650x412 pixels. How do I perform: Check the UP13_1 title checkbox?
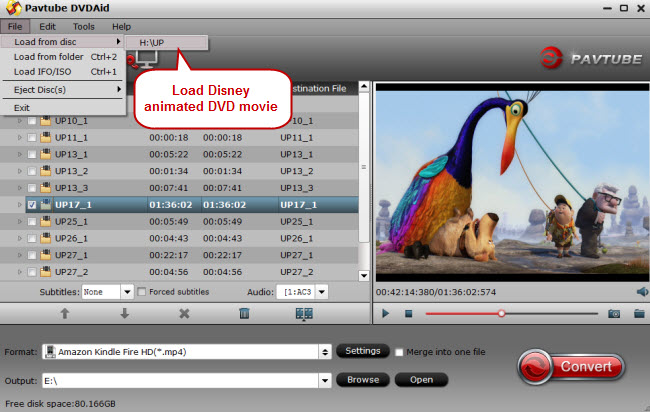click(32, 155)
